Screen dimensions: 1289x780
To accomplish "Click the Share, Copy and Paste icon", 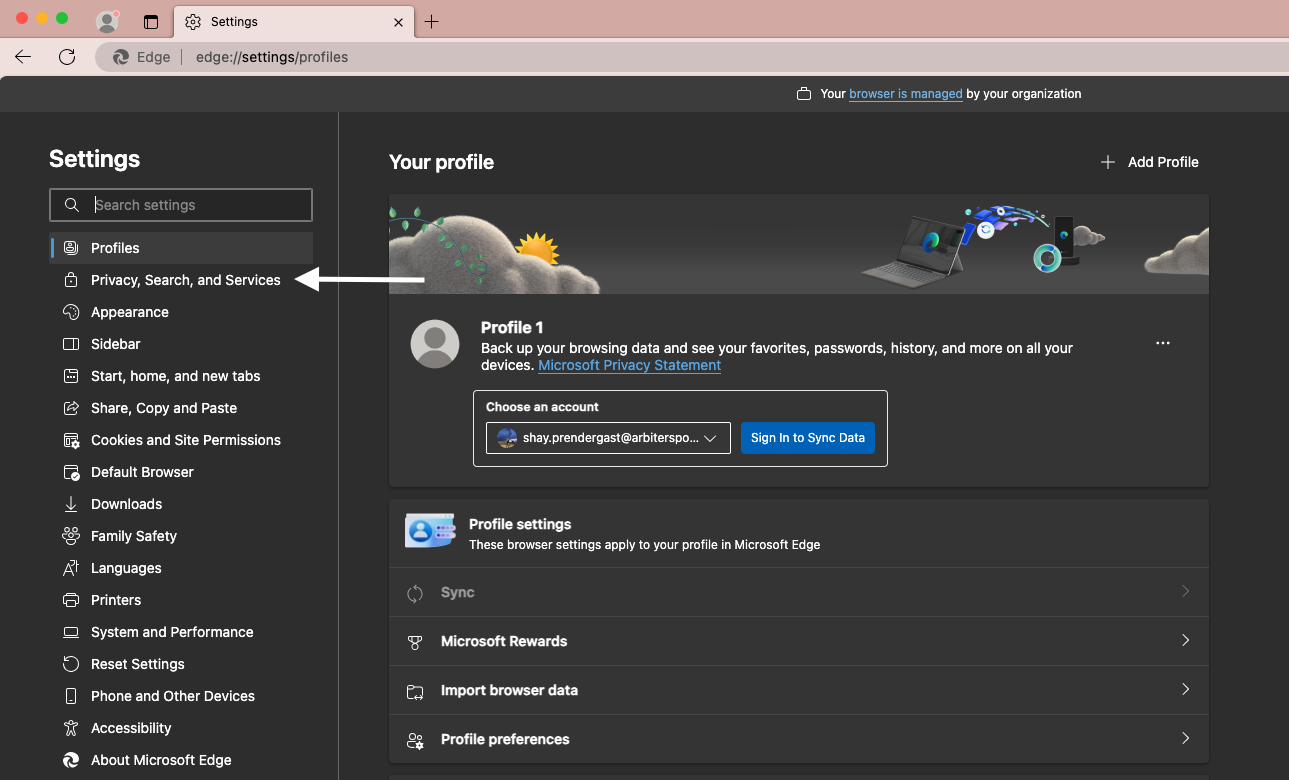I will click(71, 408).
